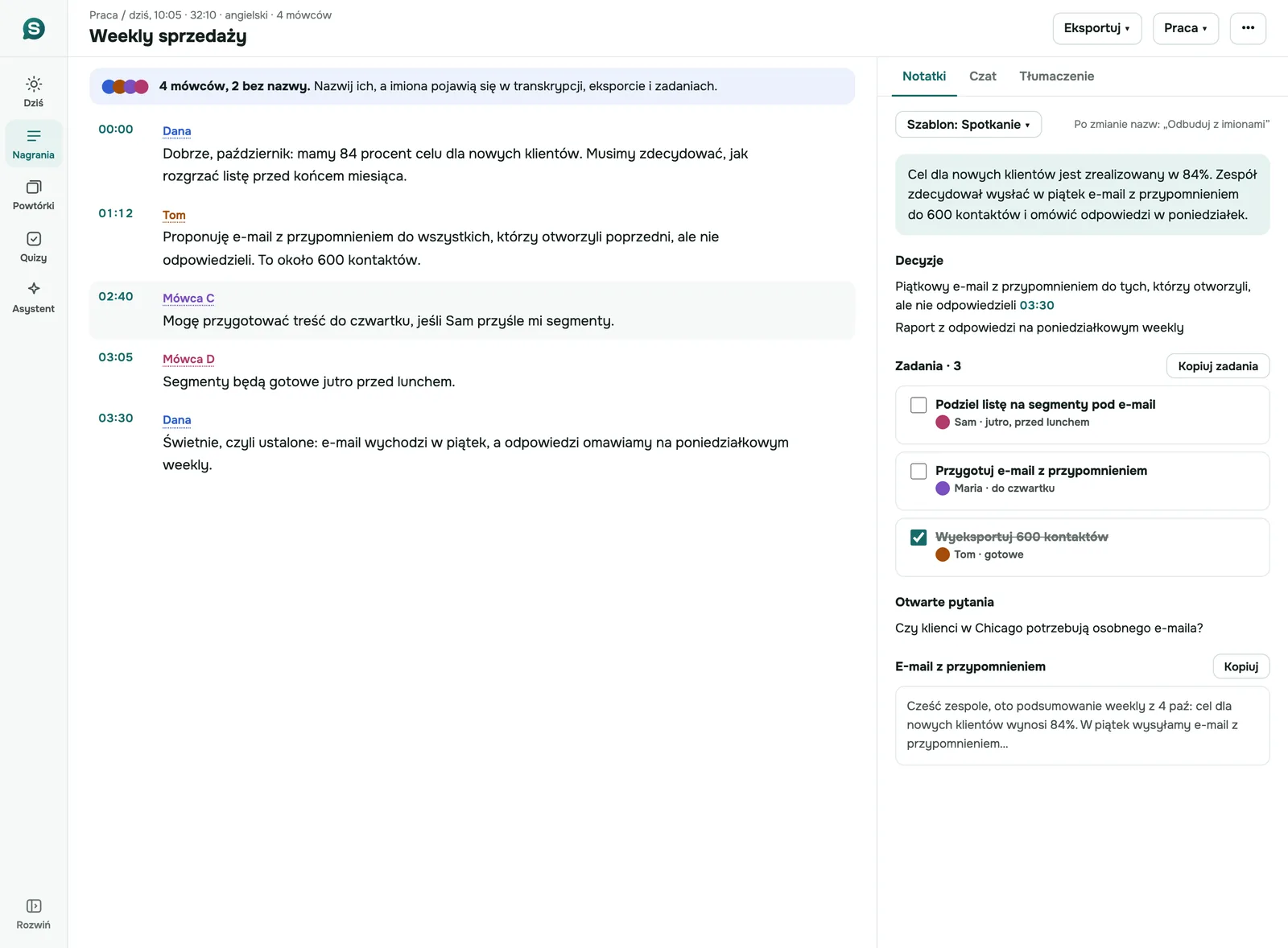The image size is (1288, 948).
Task: Jump to transcript timestamp 00:00
Action: click(x=116, y=130)
